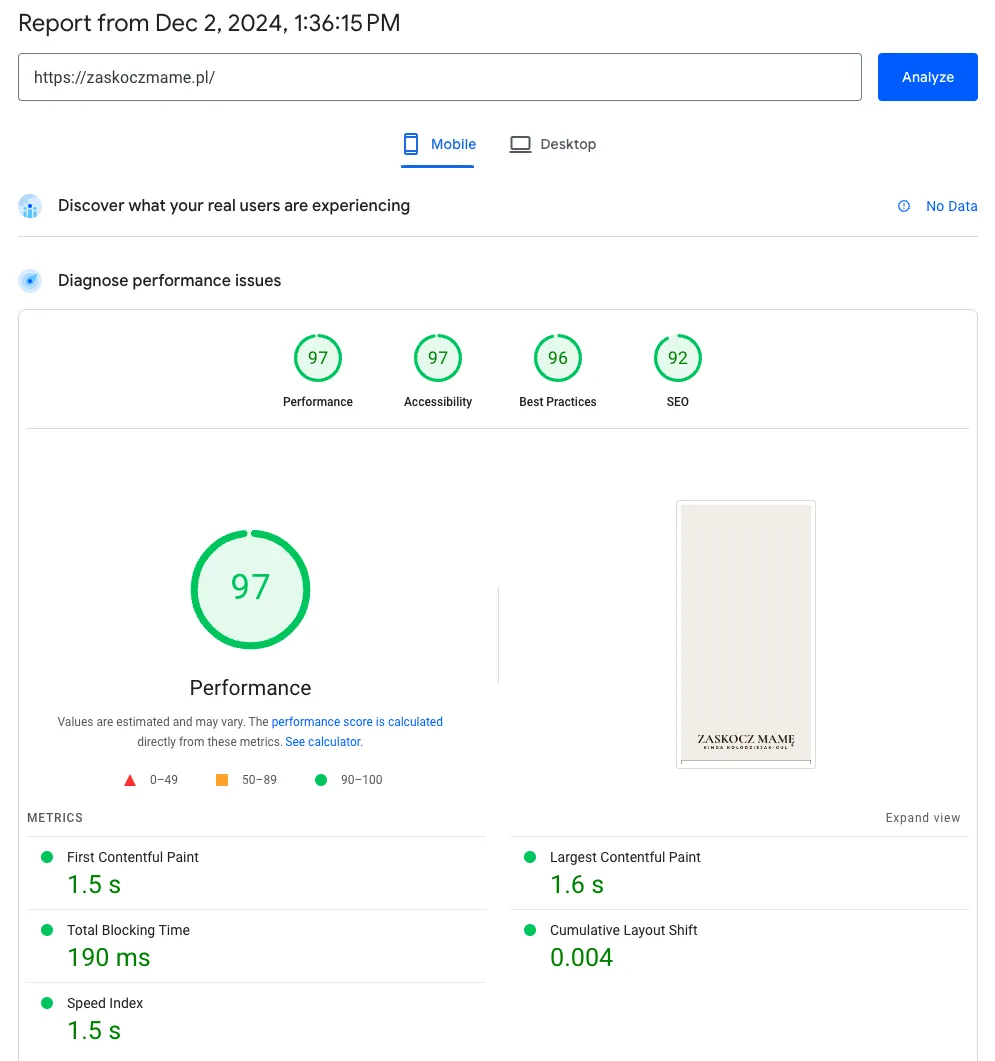Image resolution: width=995 pixels, height=1061 pixels.
Task: Select the SEO score gauge
Action: 678,359
